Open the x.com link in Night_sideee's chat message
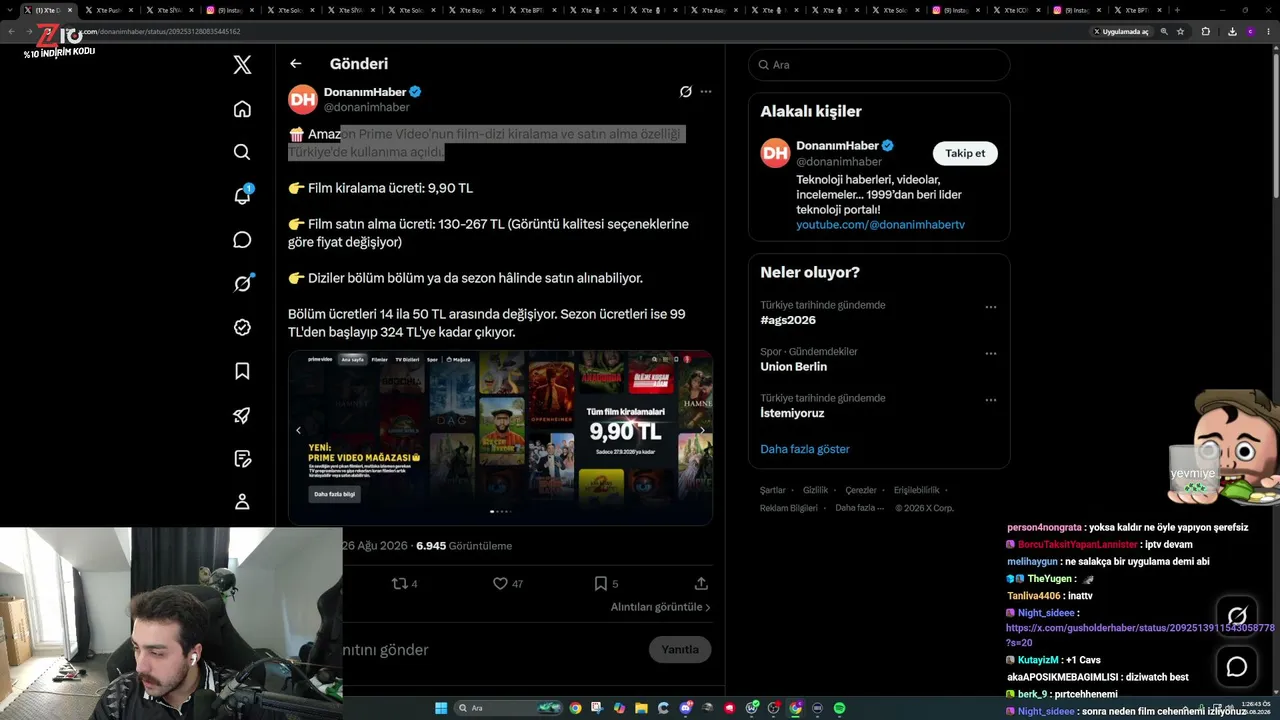The width and height of the screenshot is (1280, 720). coord(1140,634)
